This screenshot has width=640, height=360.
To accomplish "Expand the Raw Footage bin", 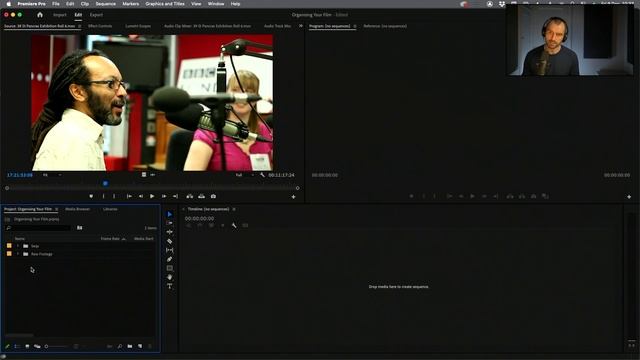I will pyautogui.click(x=18, y=254).
